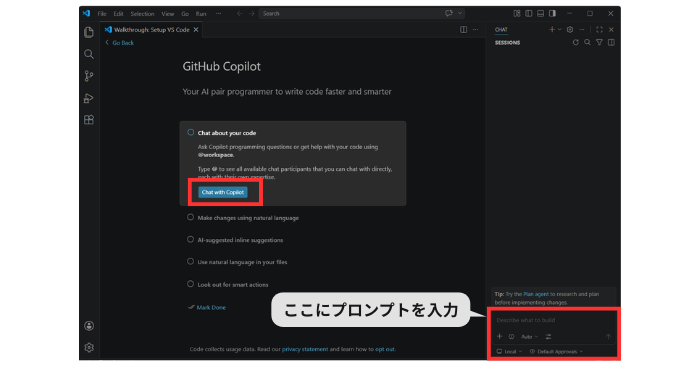Image resolution: width=698 pixels, height=365 pixels.
Task: Click the Customize Layout icon
Action: (x=517, y=13)
